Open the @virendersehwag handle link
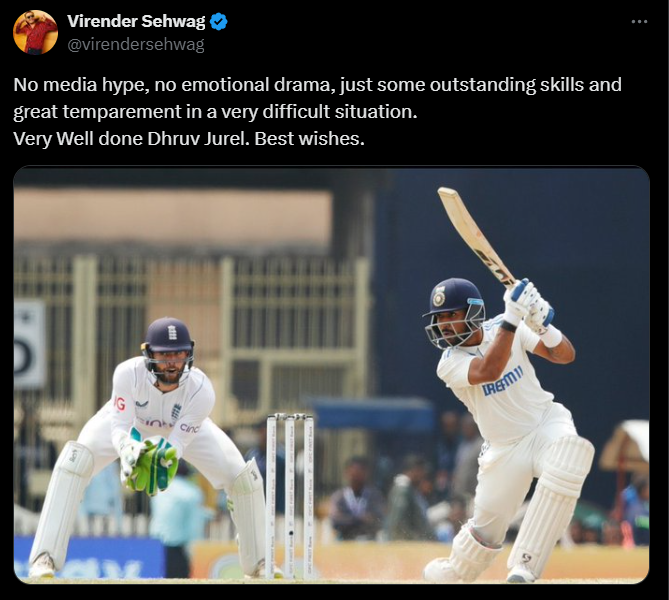Screen dimensions: 669x600 tap(136, 44)
